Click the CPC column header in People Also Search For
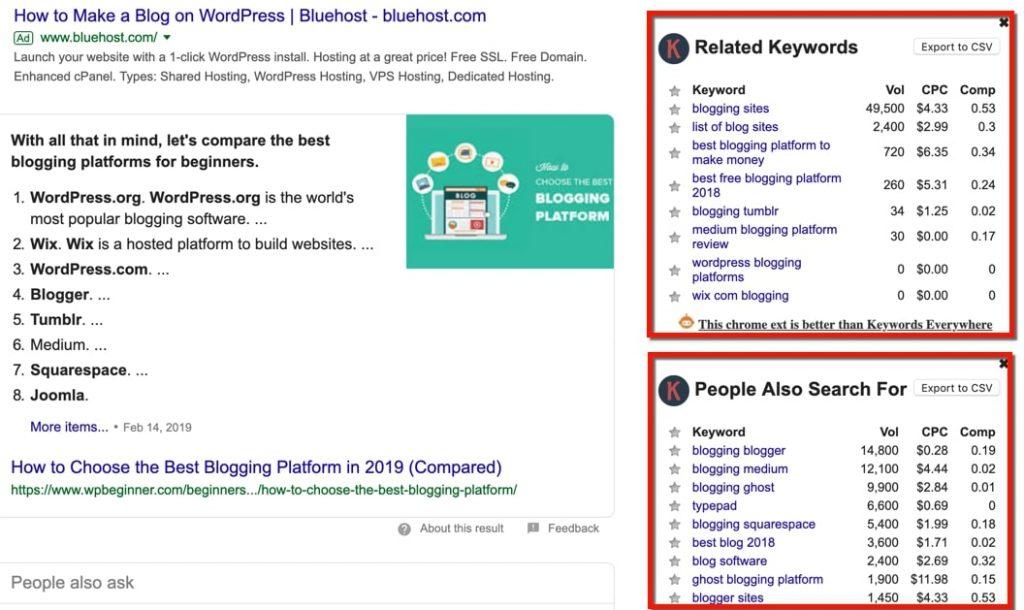Viewport: 1024px width, 610px height. [x=934, y=432]
